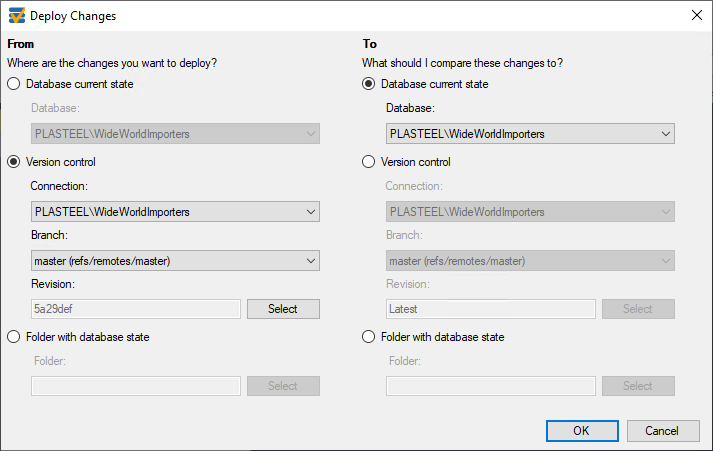
Task: Click the To Folder path input field
Action: (491, 386)
